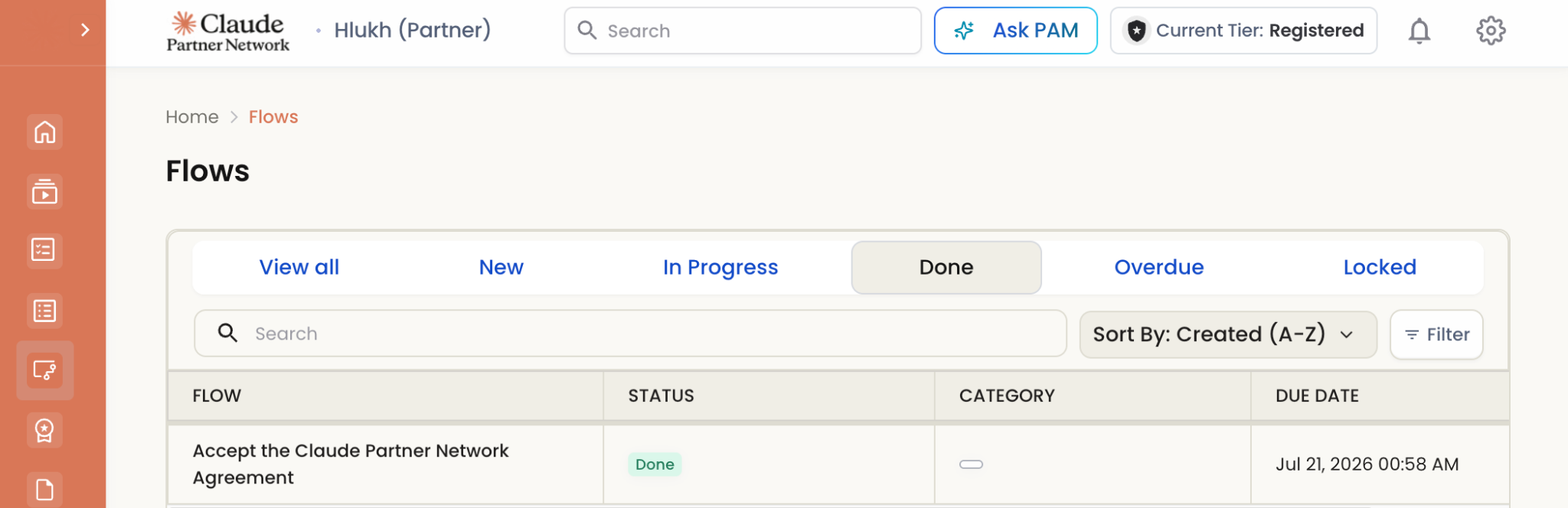The width and height of the screenshot is (1568, 508).
Task: Open the Home icon in sidebar
Action: tap(44, 132)
